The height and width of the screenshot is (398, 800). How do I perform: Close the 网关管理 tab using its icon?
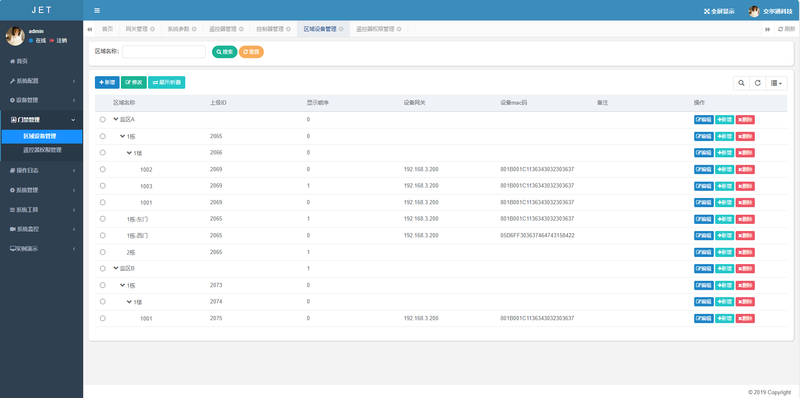(152, 29)
